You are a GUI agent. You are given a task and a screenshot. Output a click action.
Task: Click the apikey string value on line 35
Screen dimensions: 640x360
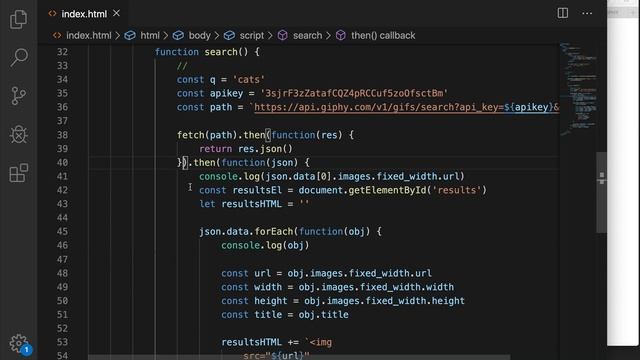pos(354,93)
